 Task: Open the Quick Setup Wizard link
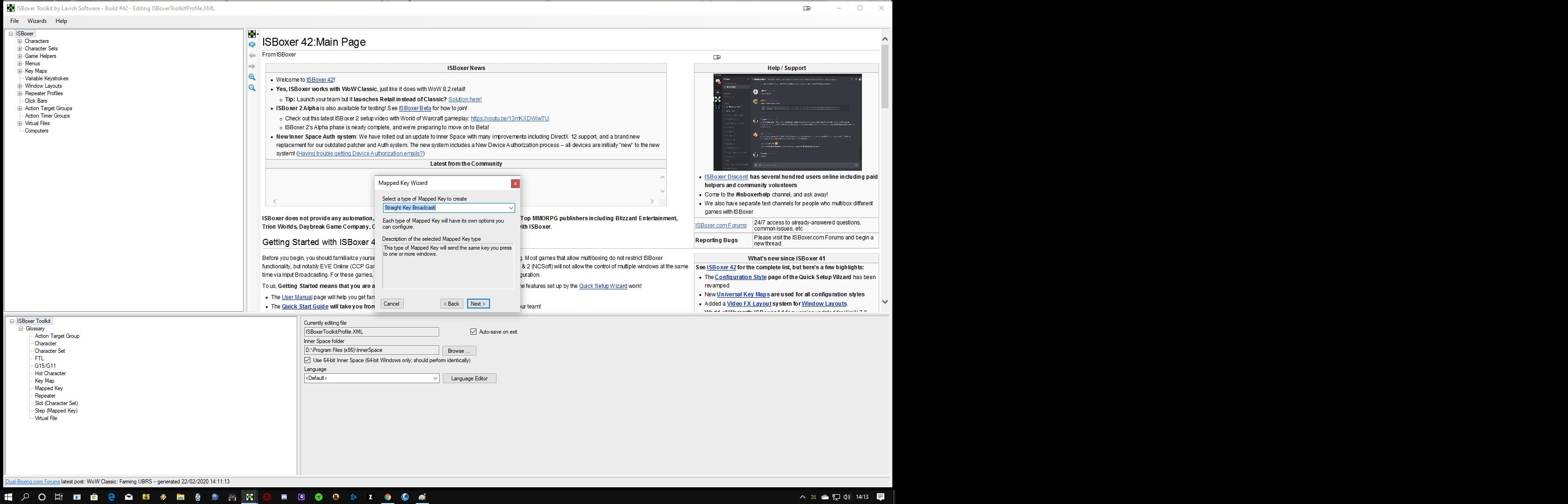[602, 286]
